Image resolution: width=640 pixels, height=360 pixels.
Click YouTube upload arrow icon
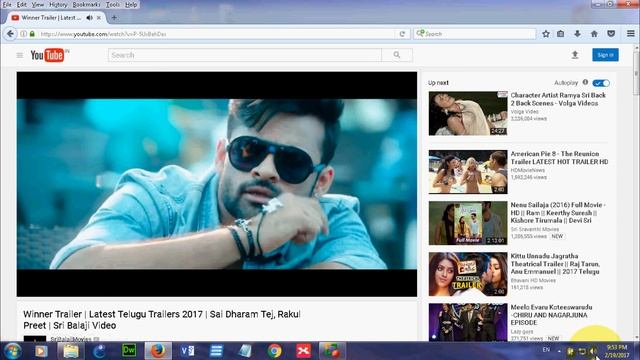(575, 55)
